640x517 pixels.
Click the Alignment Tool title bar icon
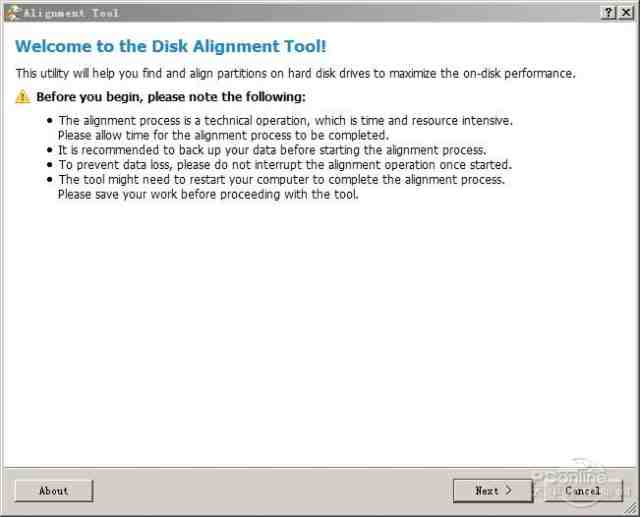[x=13, y=12]
